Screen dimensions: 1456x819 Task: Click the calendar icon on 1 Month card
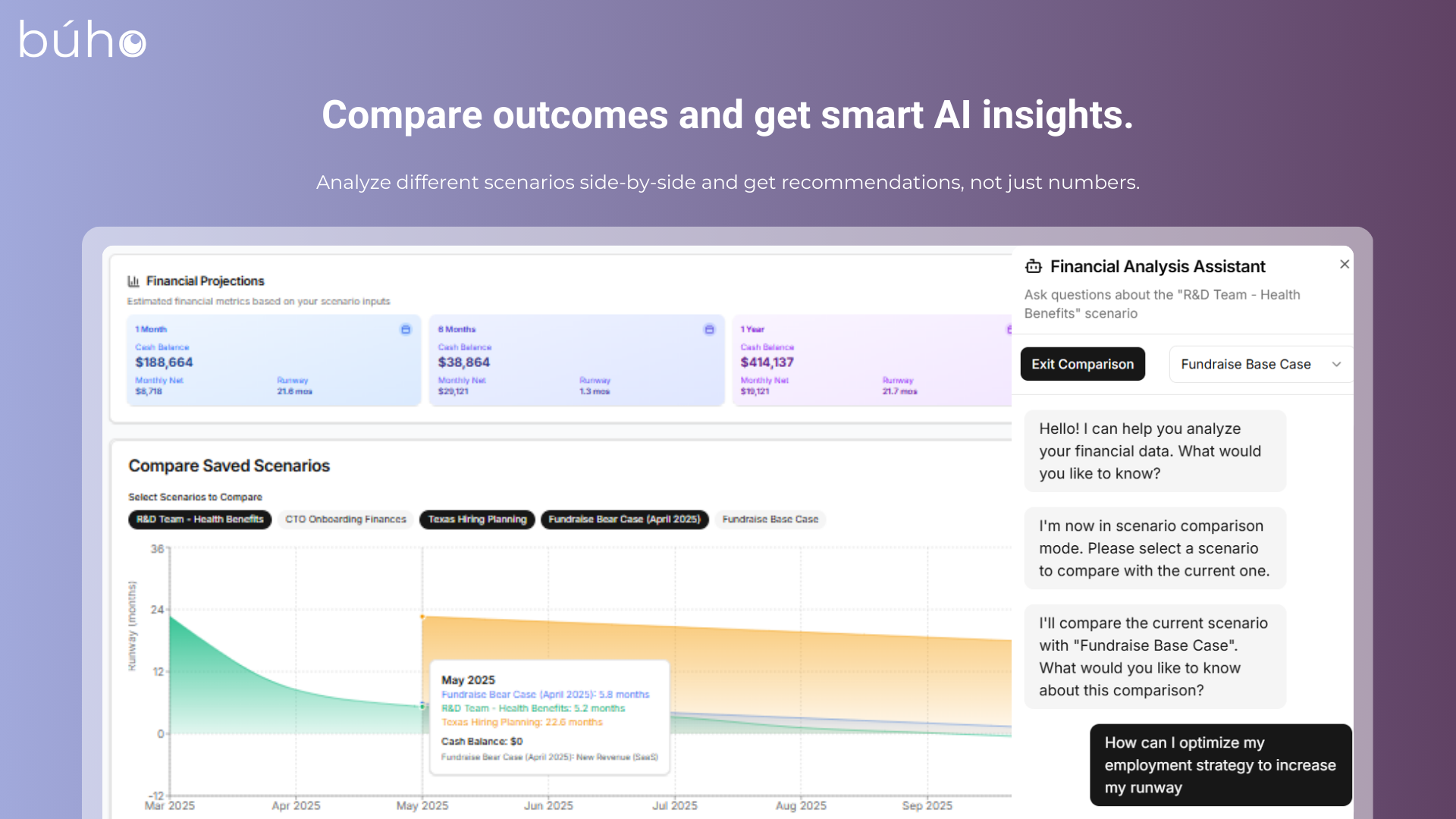[406, 329]
